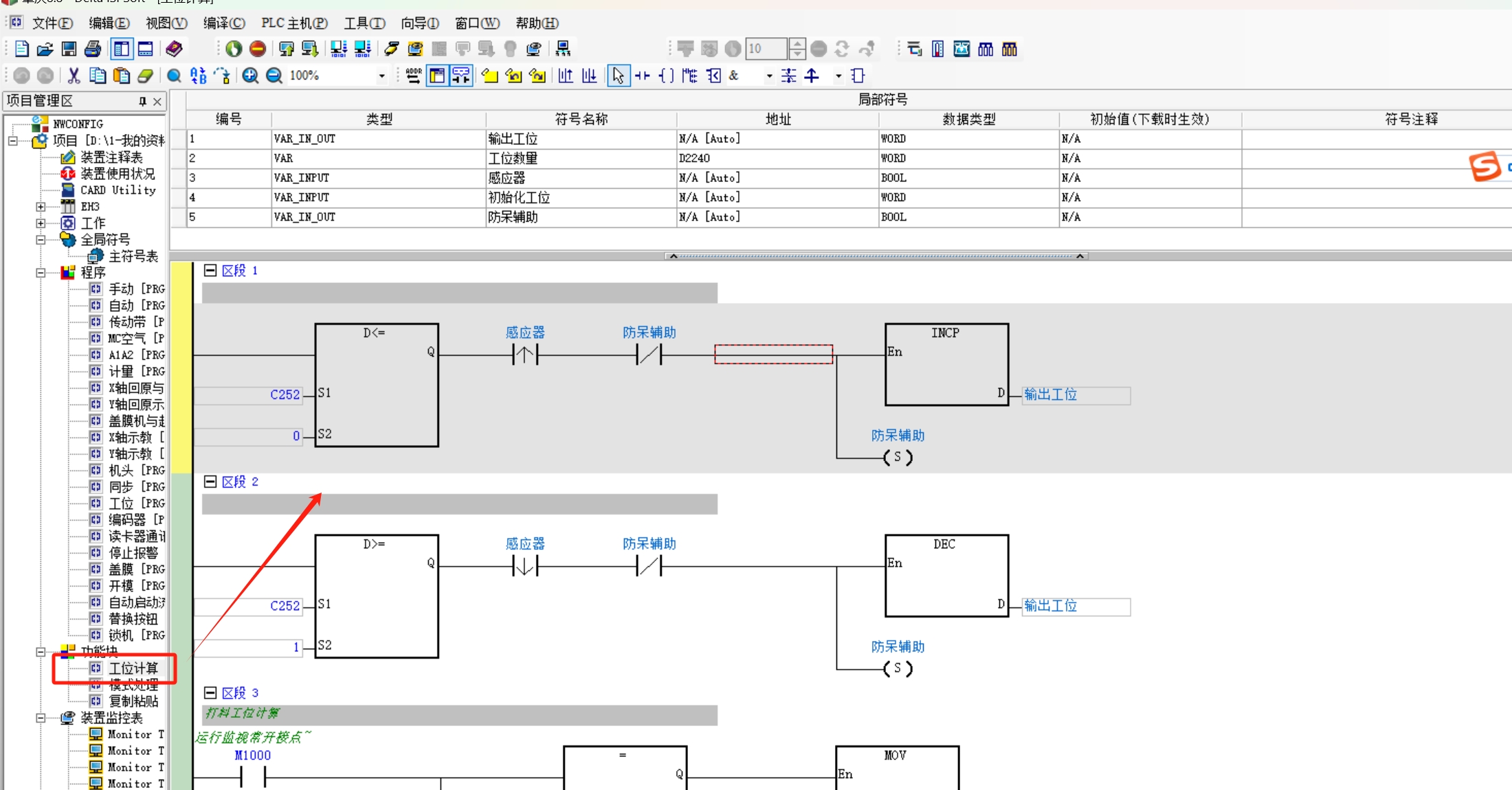Insert a contact with the contact tool
This screenshot has height=790, width=1512.
pos(643,76)
